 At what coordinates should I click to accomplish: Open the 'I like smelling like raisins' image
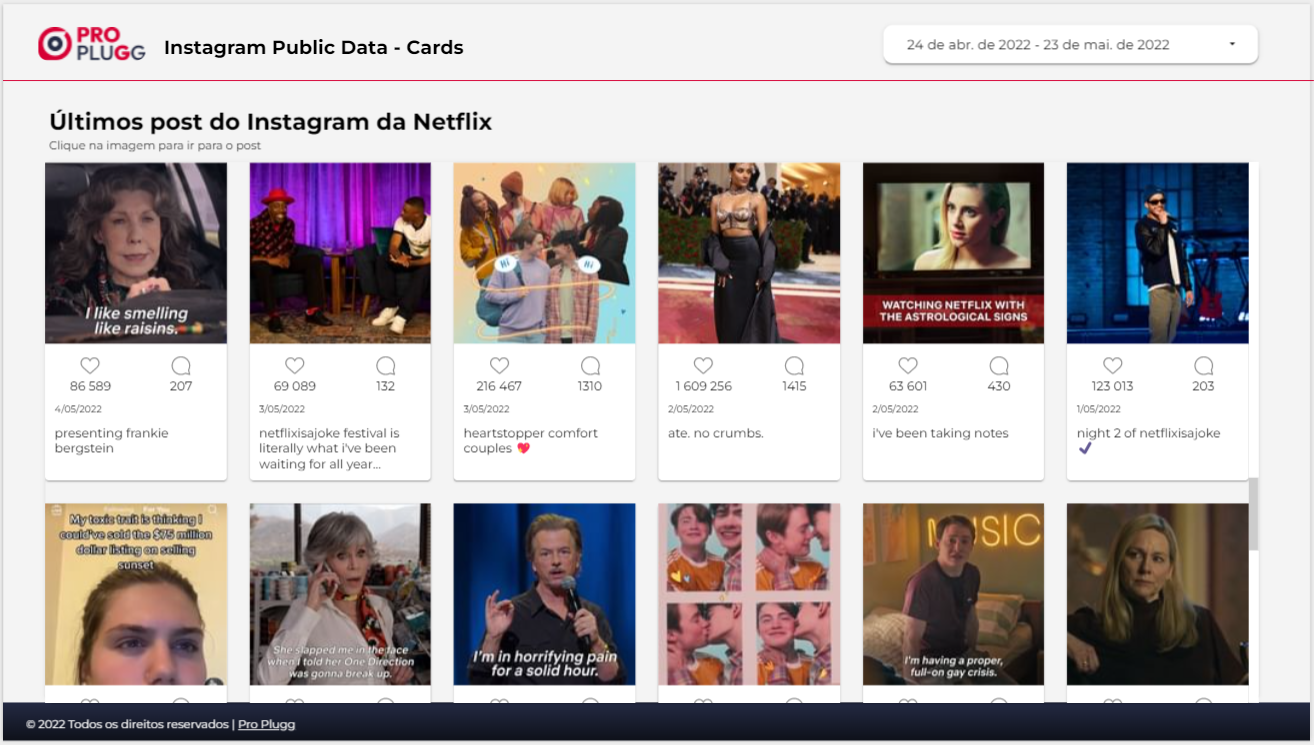point(136,253)
